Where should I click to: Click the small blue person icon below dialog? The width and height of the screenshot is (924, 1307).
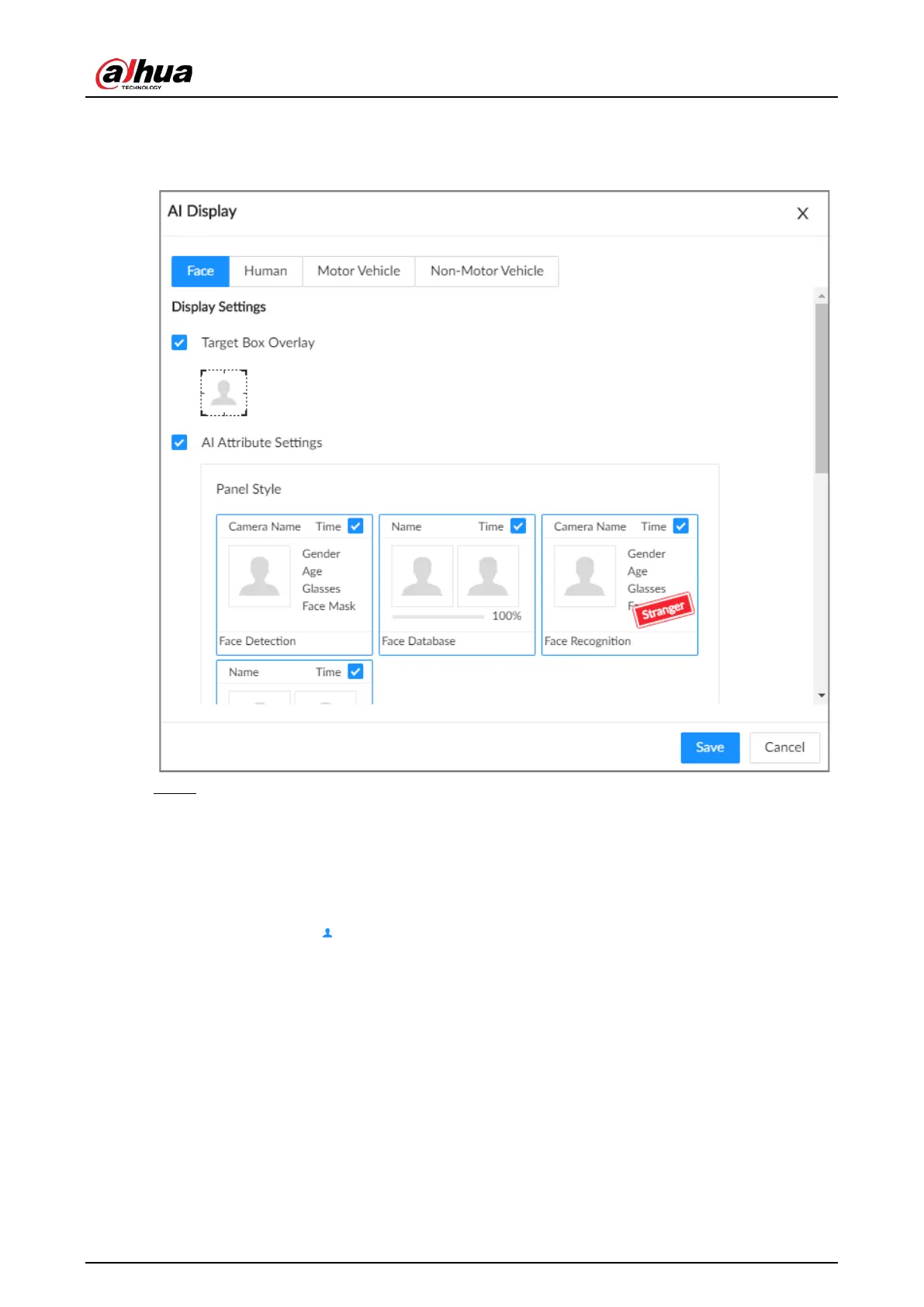click(327, 933)
